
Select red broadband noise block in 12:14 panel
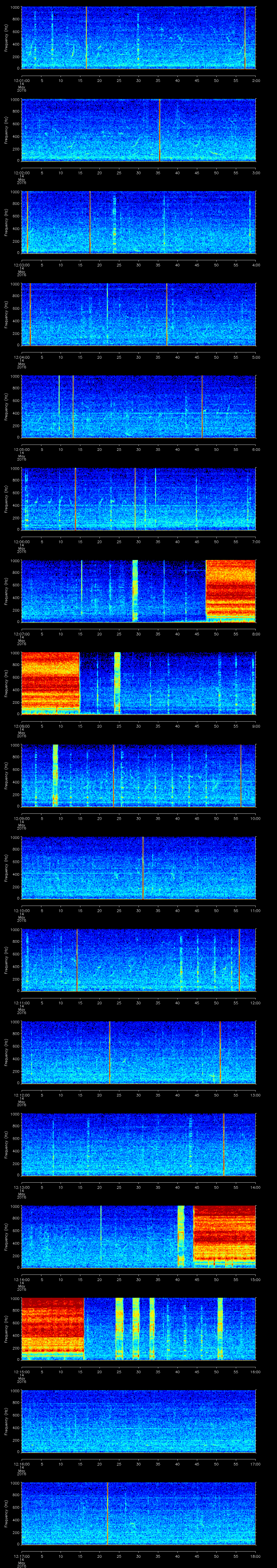tap(225, 1236)
